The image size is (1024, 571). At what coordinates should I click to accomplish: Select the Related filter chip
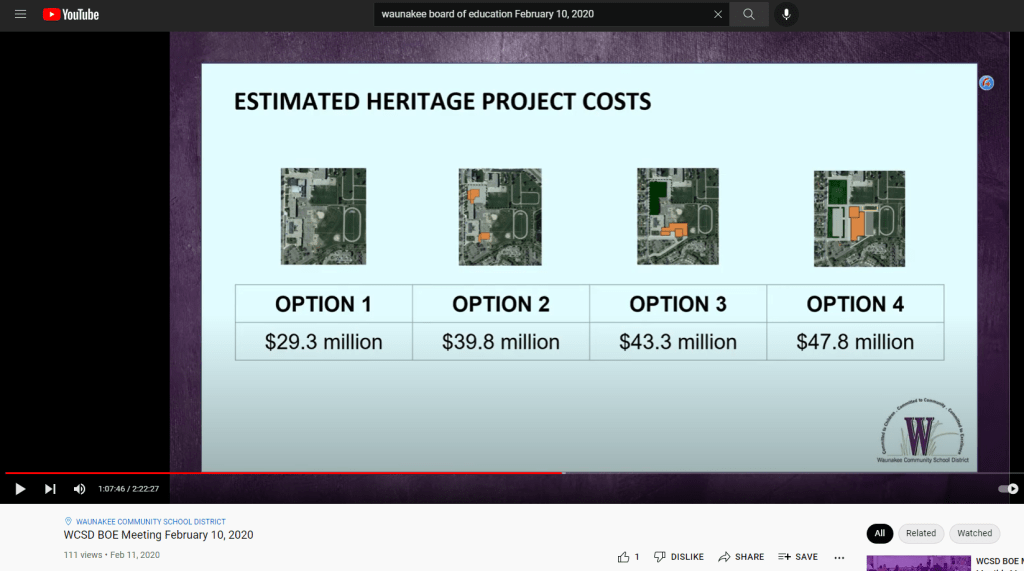coord(920,533)
